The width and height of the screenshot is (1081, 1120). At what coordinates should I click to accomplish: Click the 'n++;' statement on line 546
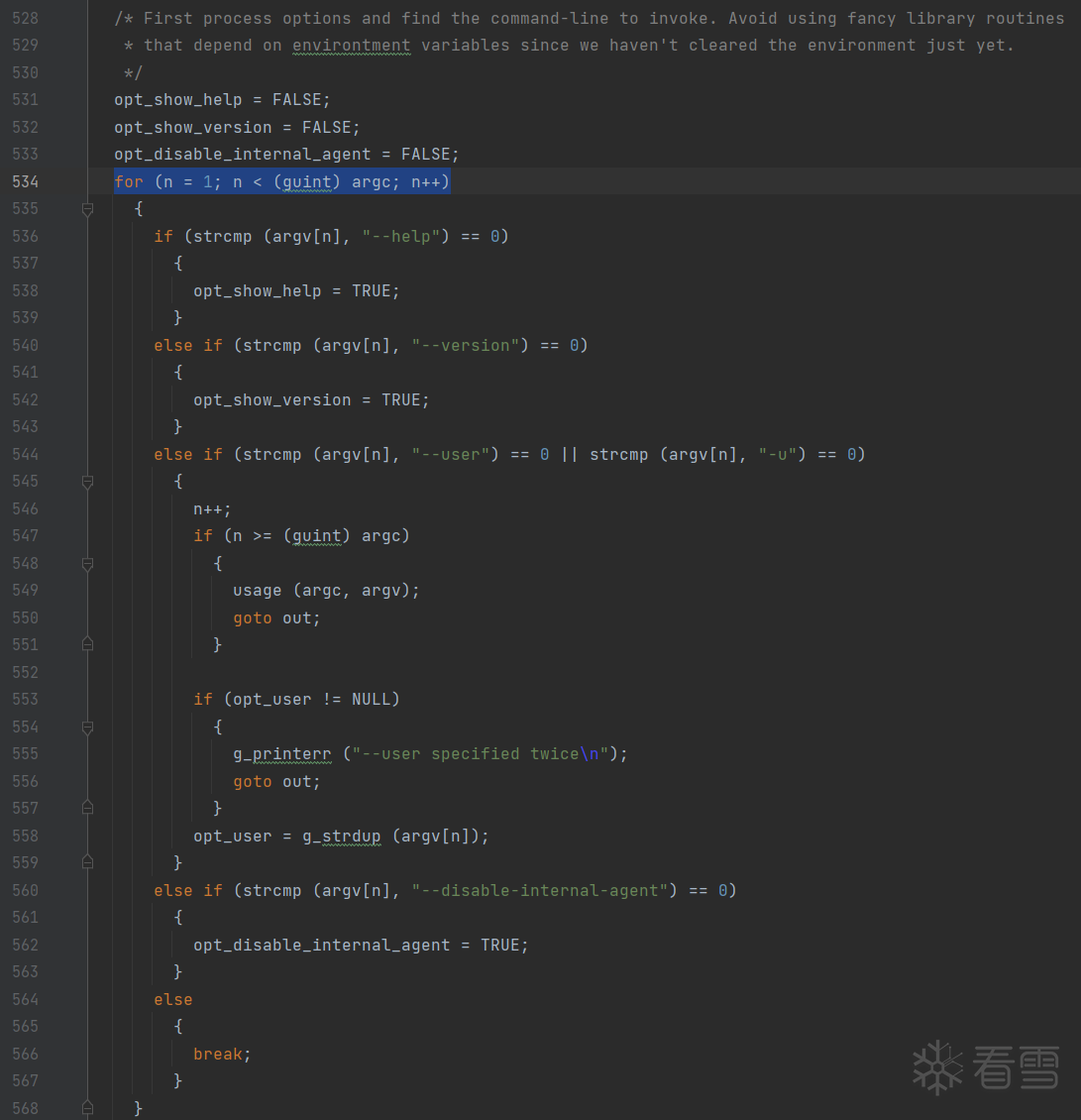212,509
